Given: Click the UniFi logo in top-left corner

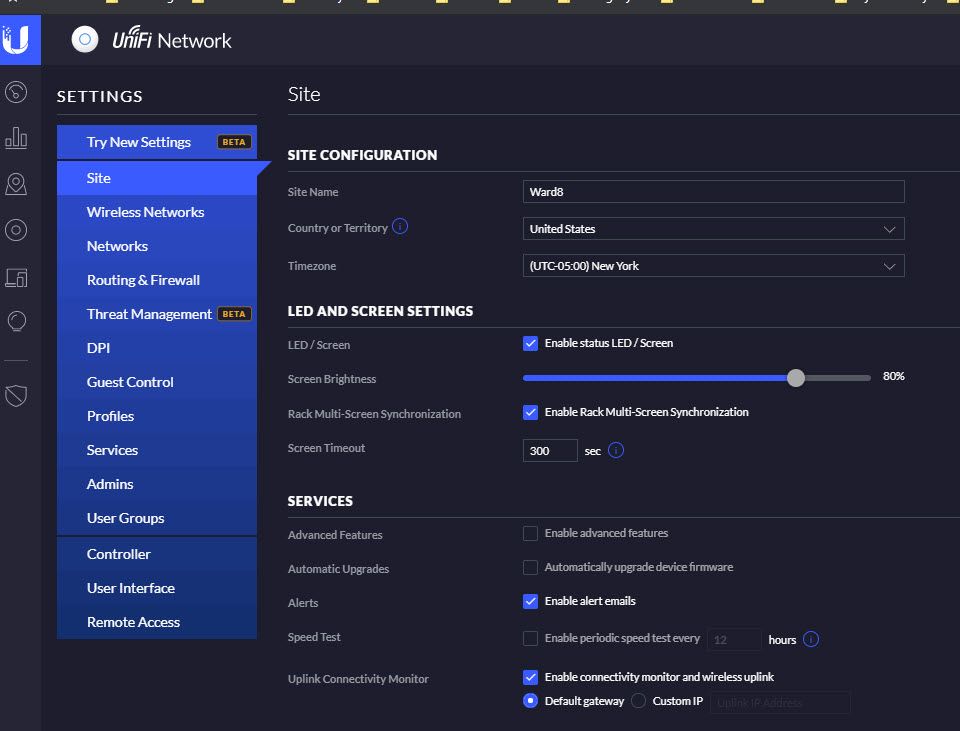Looking at the screenshot, I should (x=17, y=40).
